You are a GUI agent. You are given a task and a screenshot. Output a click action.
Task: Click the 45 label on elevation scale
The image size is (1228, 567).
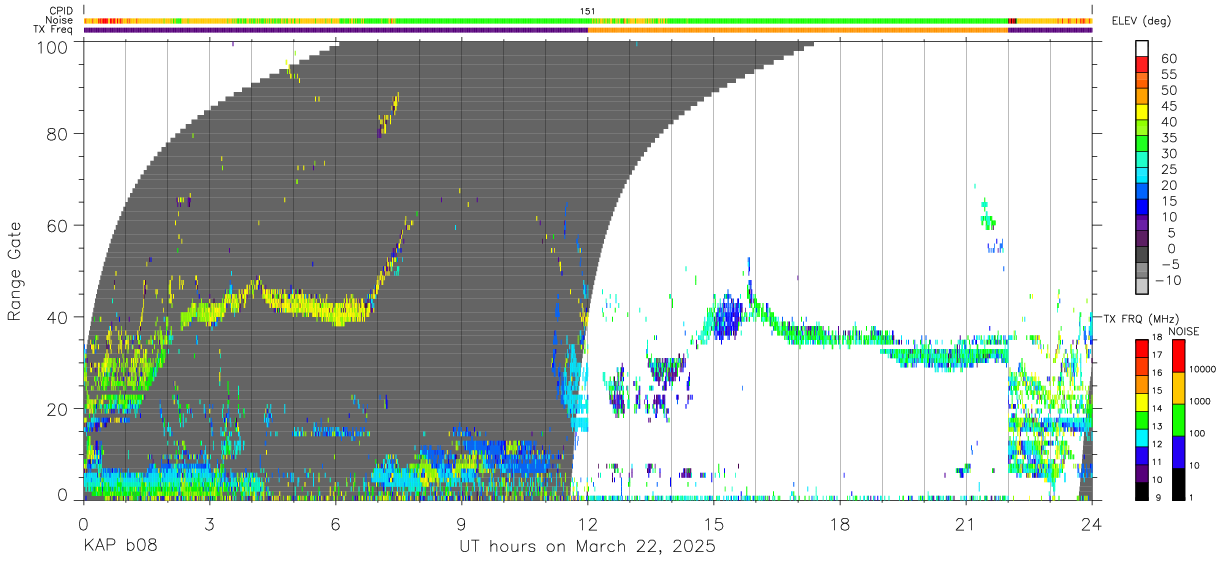(x=1169, y=106)
